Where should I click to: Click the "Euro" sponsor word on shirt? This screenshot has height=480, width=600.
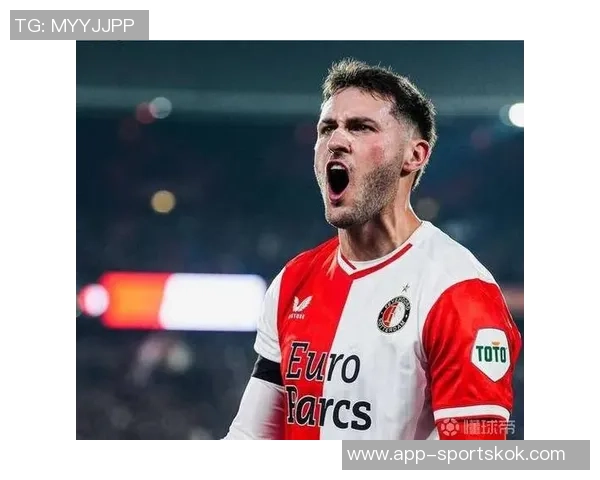[x=323, y=361]
